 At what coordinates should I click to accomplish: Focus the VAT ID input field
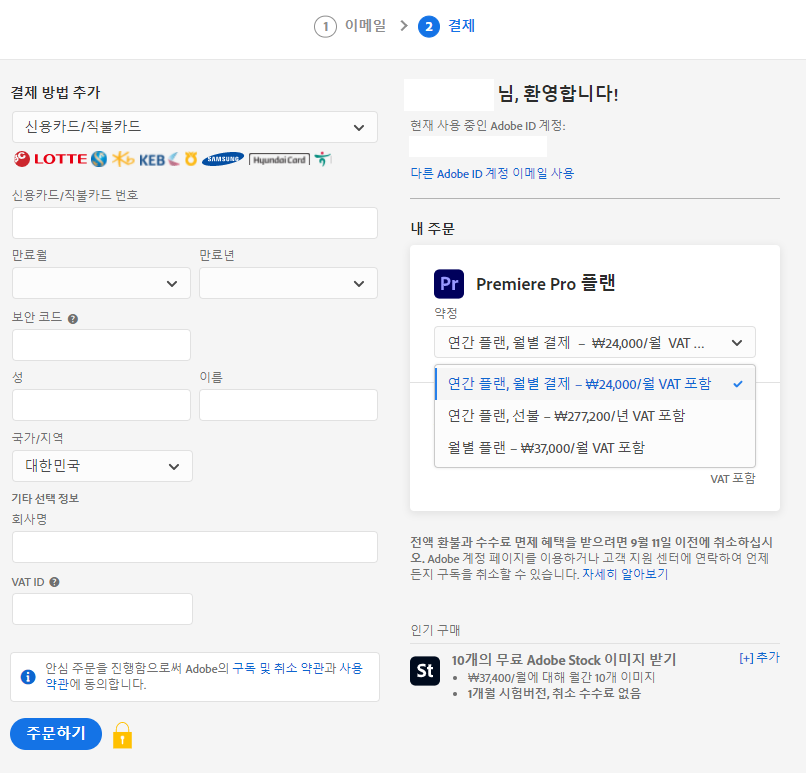(102, 609)
